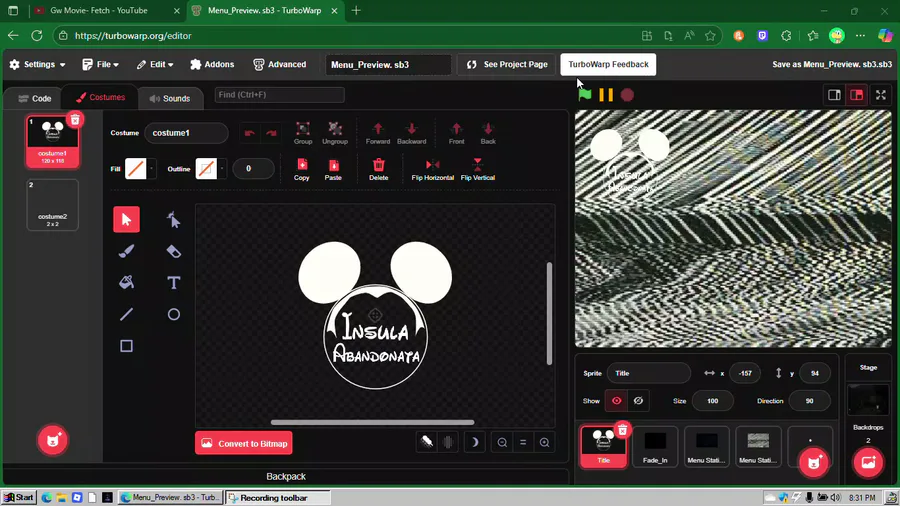
Task: Click the Copy icon
Action: point(302,169)
